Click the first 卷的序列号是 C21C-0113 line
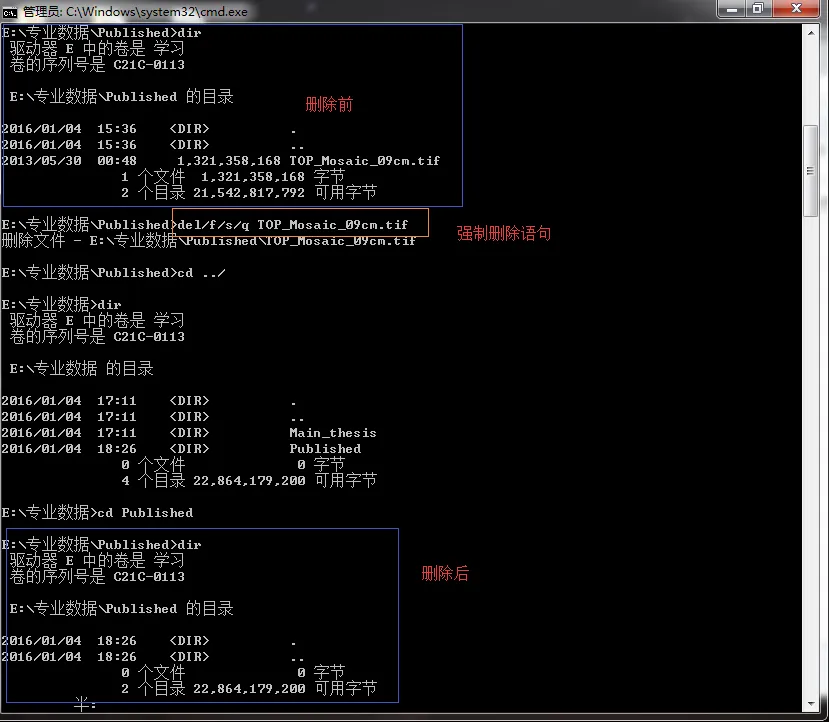 point(97,65)
